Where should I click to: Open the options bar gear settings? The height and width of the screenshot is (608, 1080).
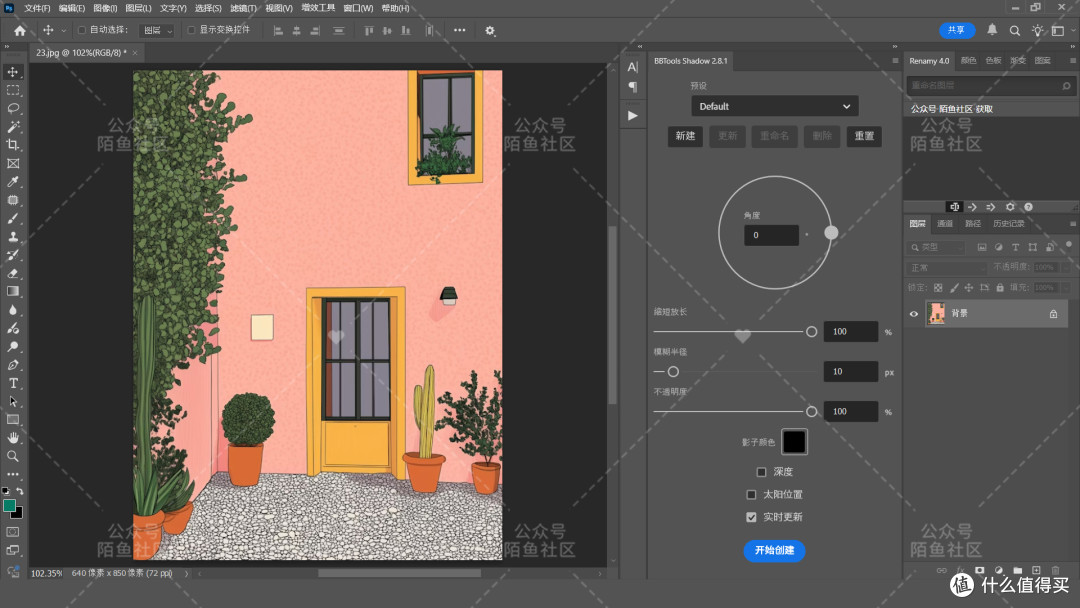point(490,30)
